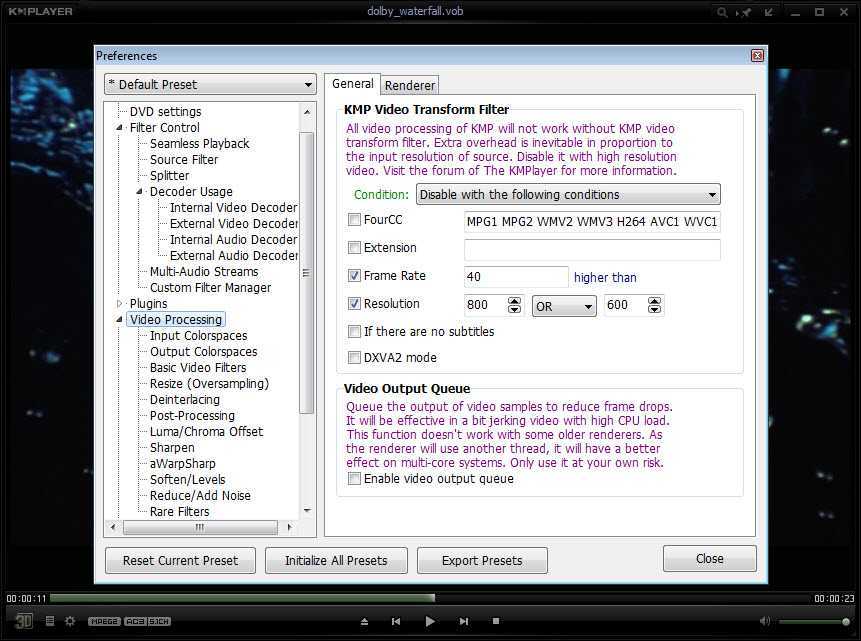Click the Extension text input field
Screen dimensions: 861x641
pos(592,249)
